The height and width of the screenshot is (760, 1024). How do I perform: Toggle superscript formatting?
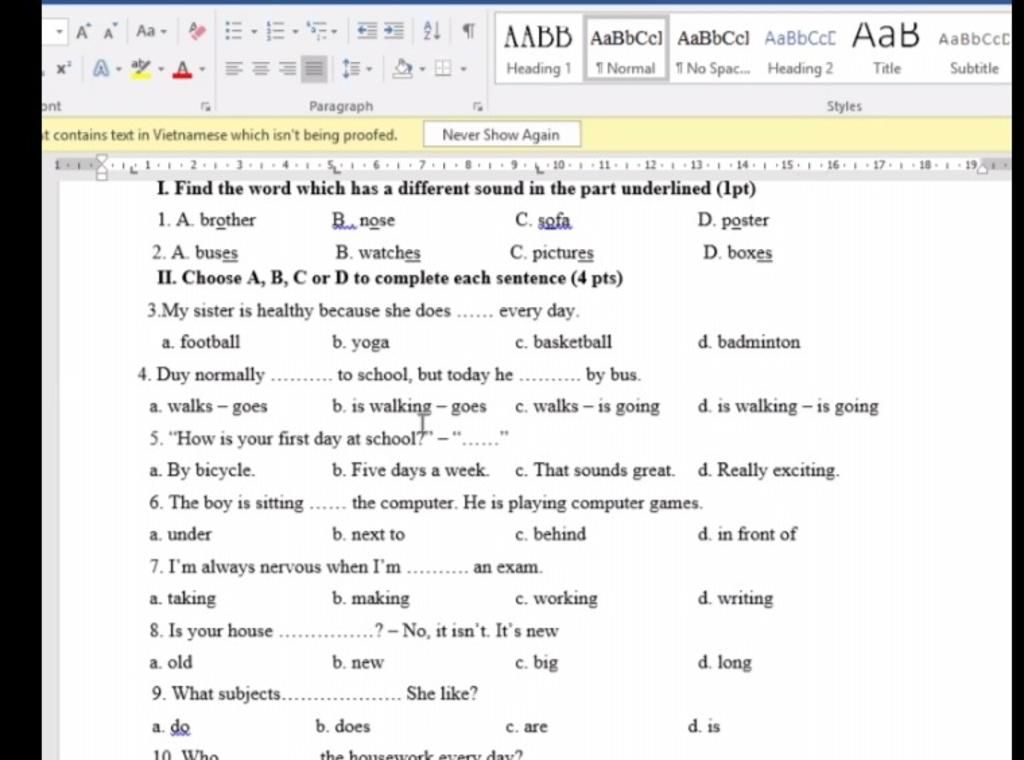click(63, 68)
